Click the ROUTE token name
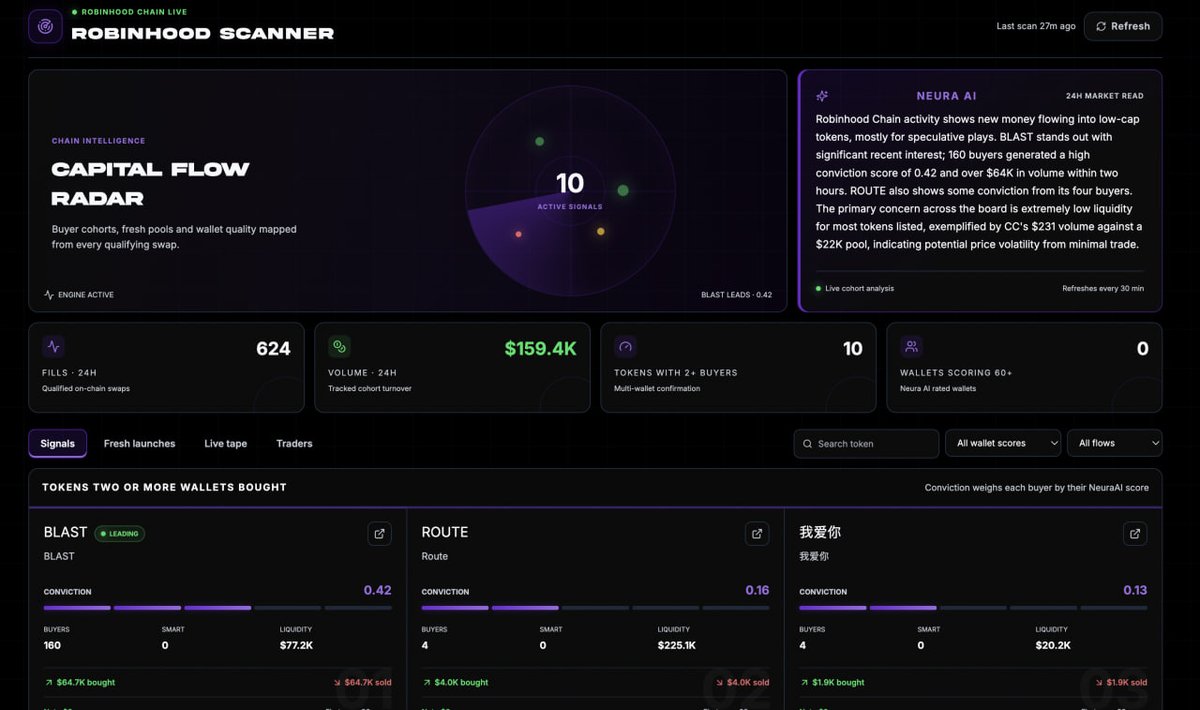This screenshot has width=1200, height=710. click(445, 532)
